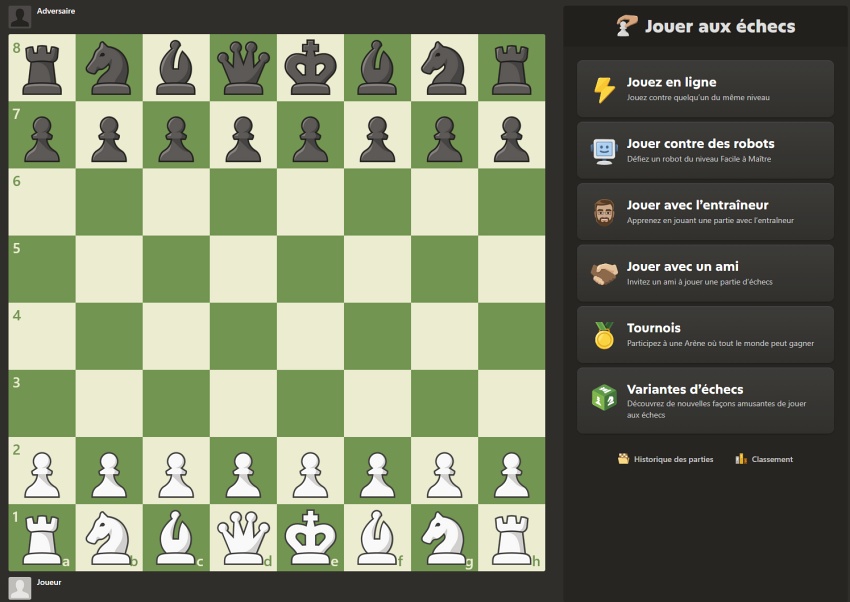Select the white pawn on d2
This screenshot has height=602, width=850.
point(243,475)
